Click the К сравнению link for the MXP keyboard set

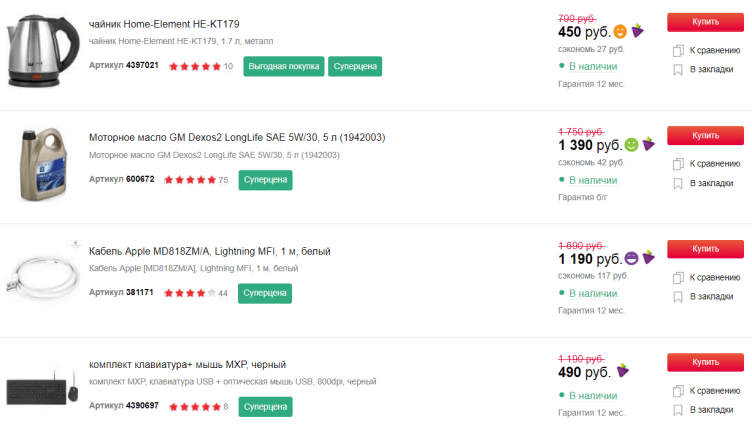point(715,391)
